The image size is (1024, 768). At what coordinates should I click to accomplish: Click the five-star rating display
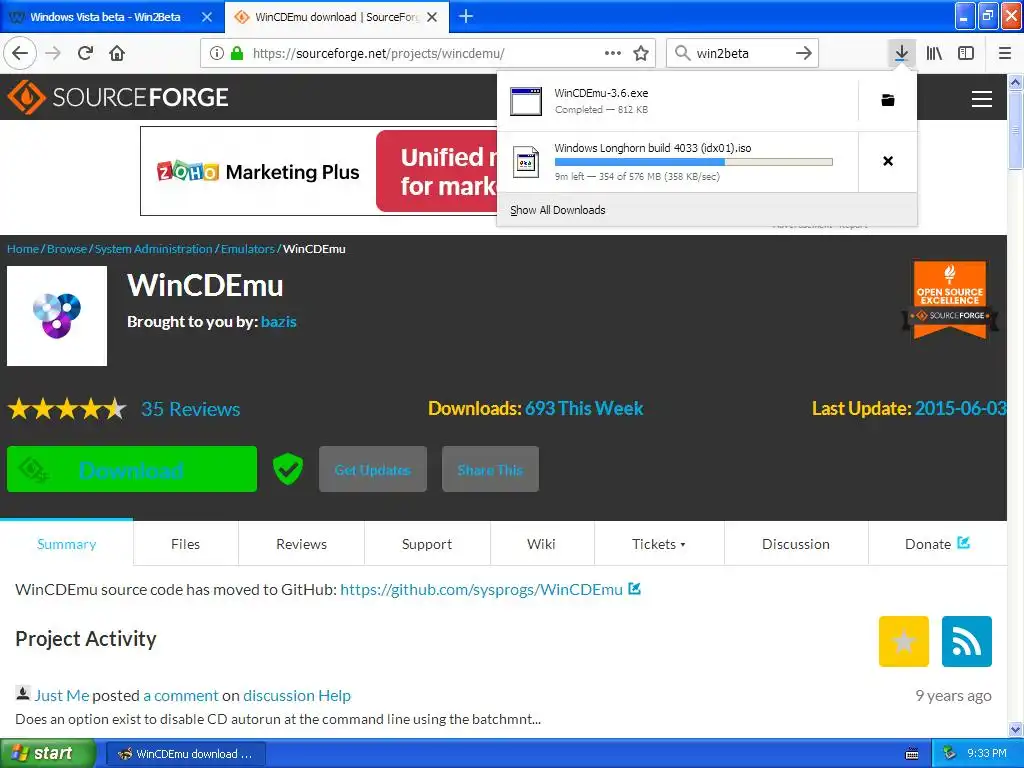pos(67,409)
